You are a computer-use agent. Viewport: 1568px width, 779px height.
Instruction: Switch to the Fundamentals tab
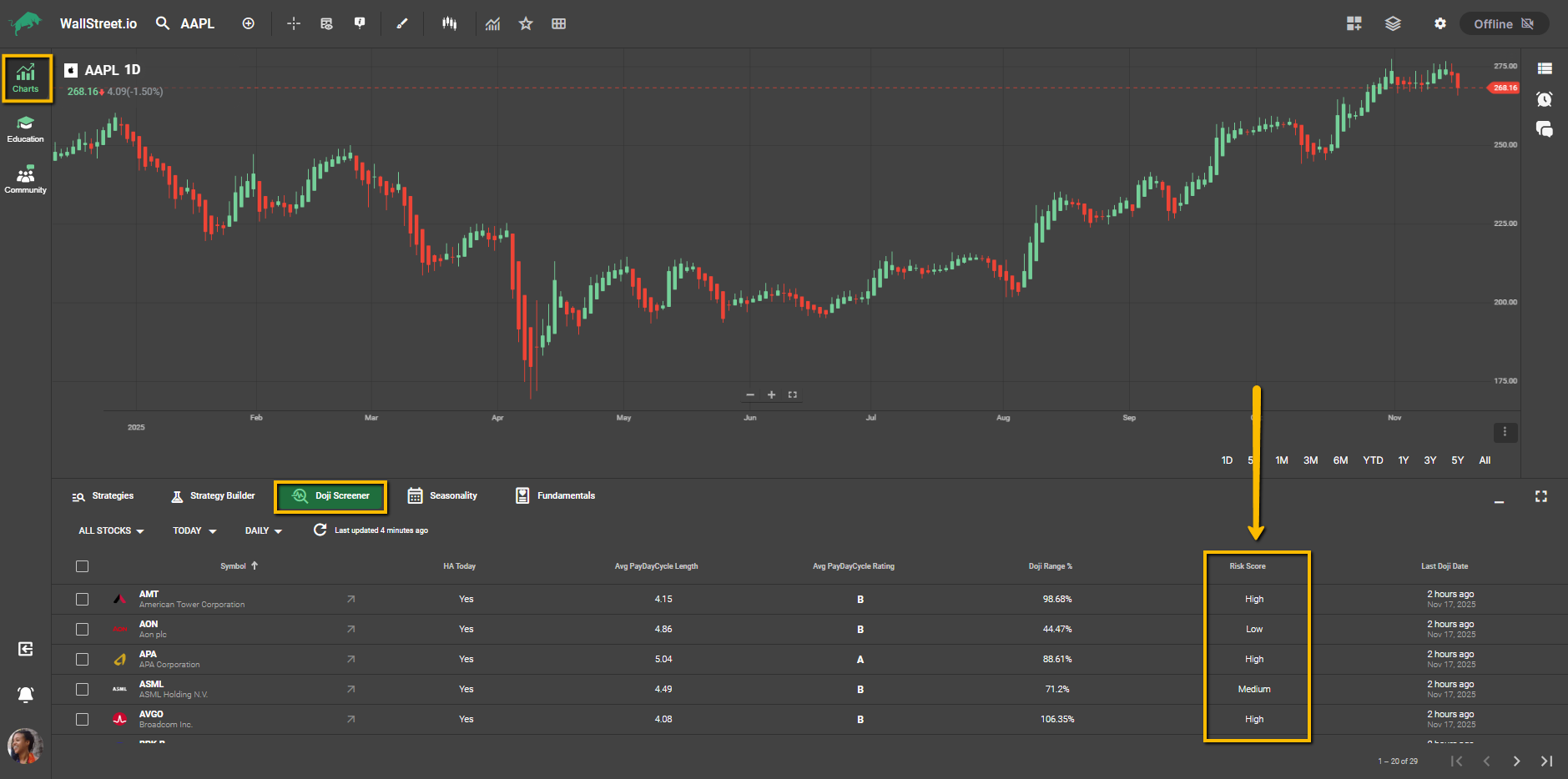click(x=555, y=495)
